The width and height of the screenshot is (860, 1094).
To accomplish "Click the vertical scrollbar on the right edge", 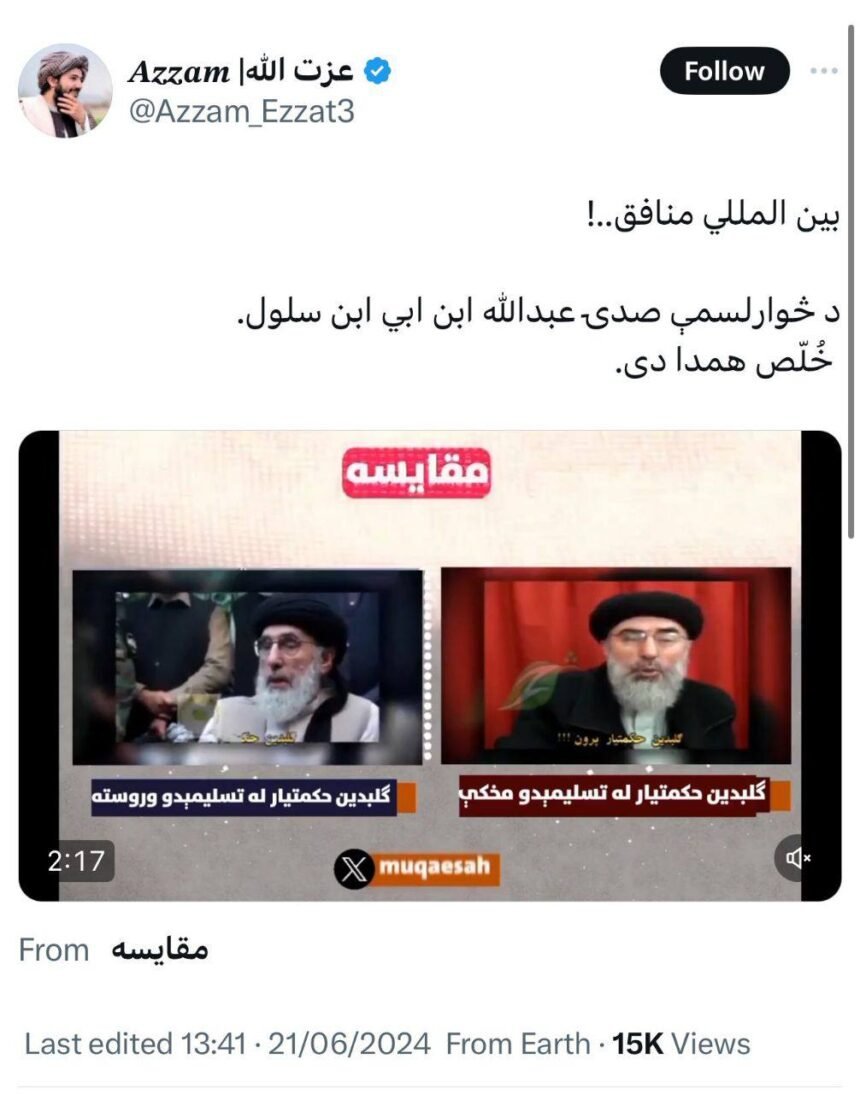I will click(x=851, y=281).
